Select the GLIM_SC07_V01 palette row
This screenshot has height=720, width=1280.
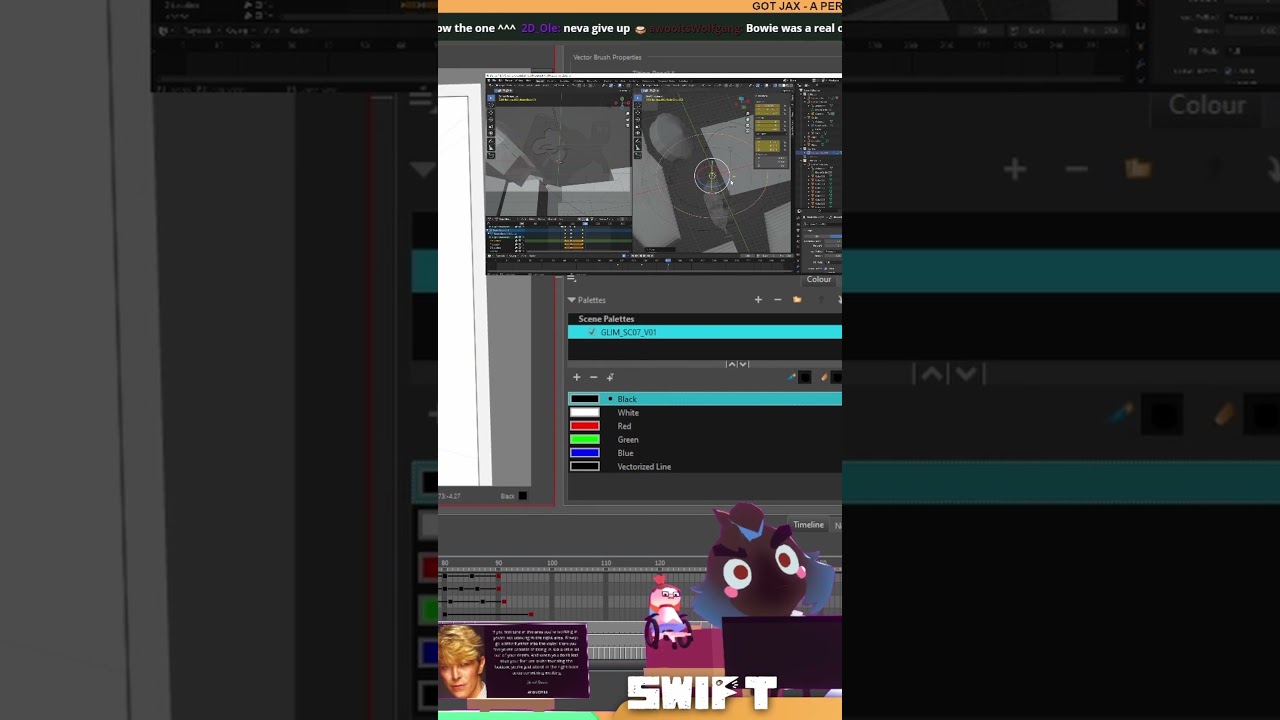point(705,332)
